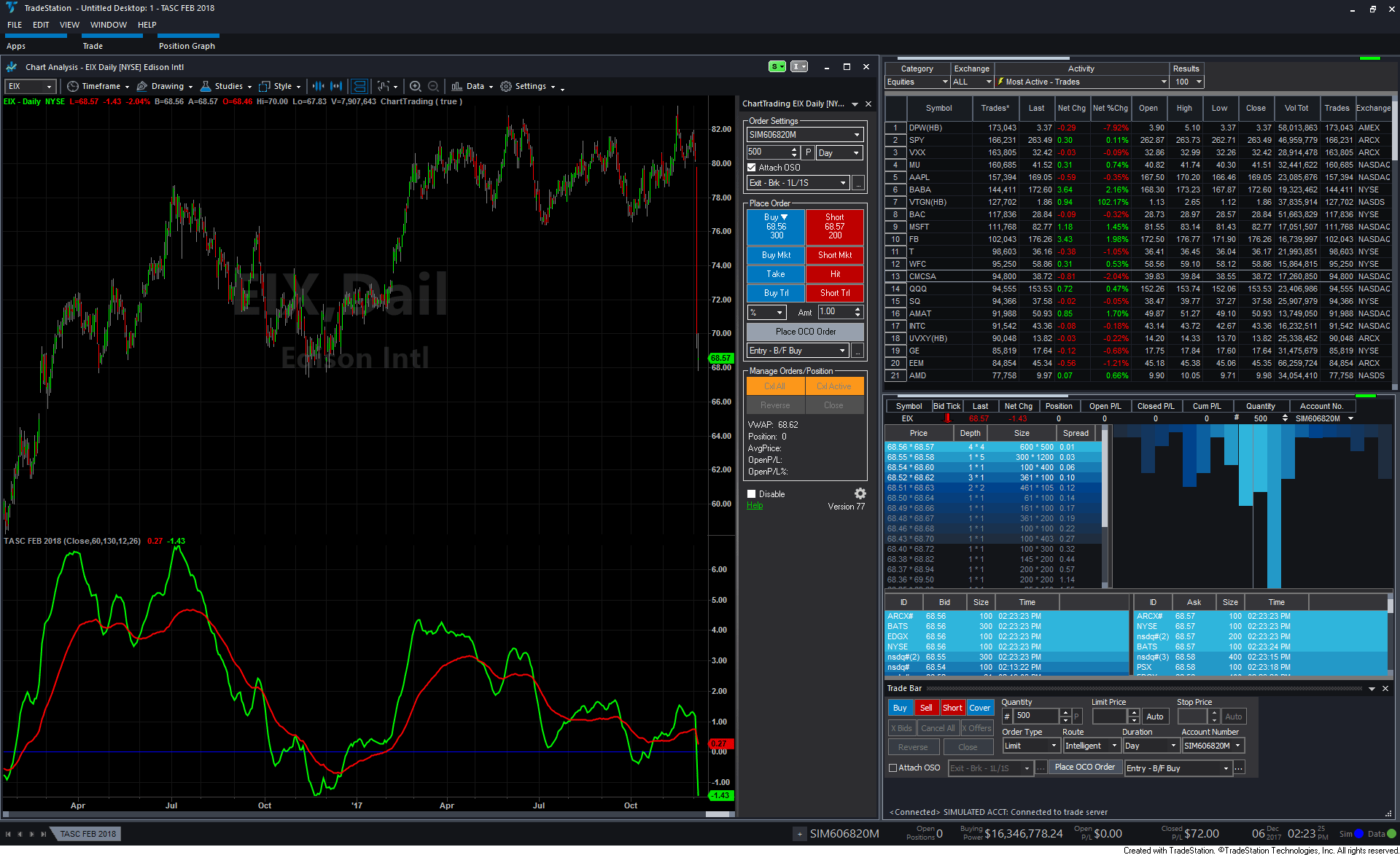Viewport: 1400px width, 855px height.
Task: Open the Most Active - Trades dropdown
Action: [1082, 82]
